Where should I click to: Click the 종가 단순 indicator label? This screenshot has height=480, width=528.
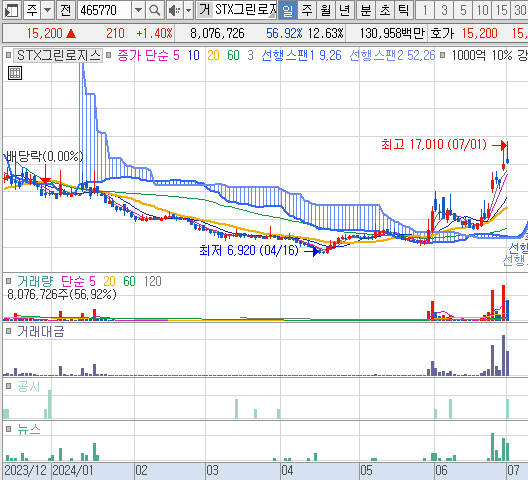(142, 55)
